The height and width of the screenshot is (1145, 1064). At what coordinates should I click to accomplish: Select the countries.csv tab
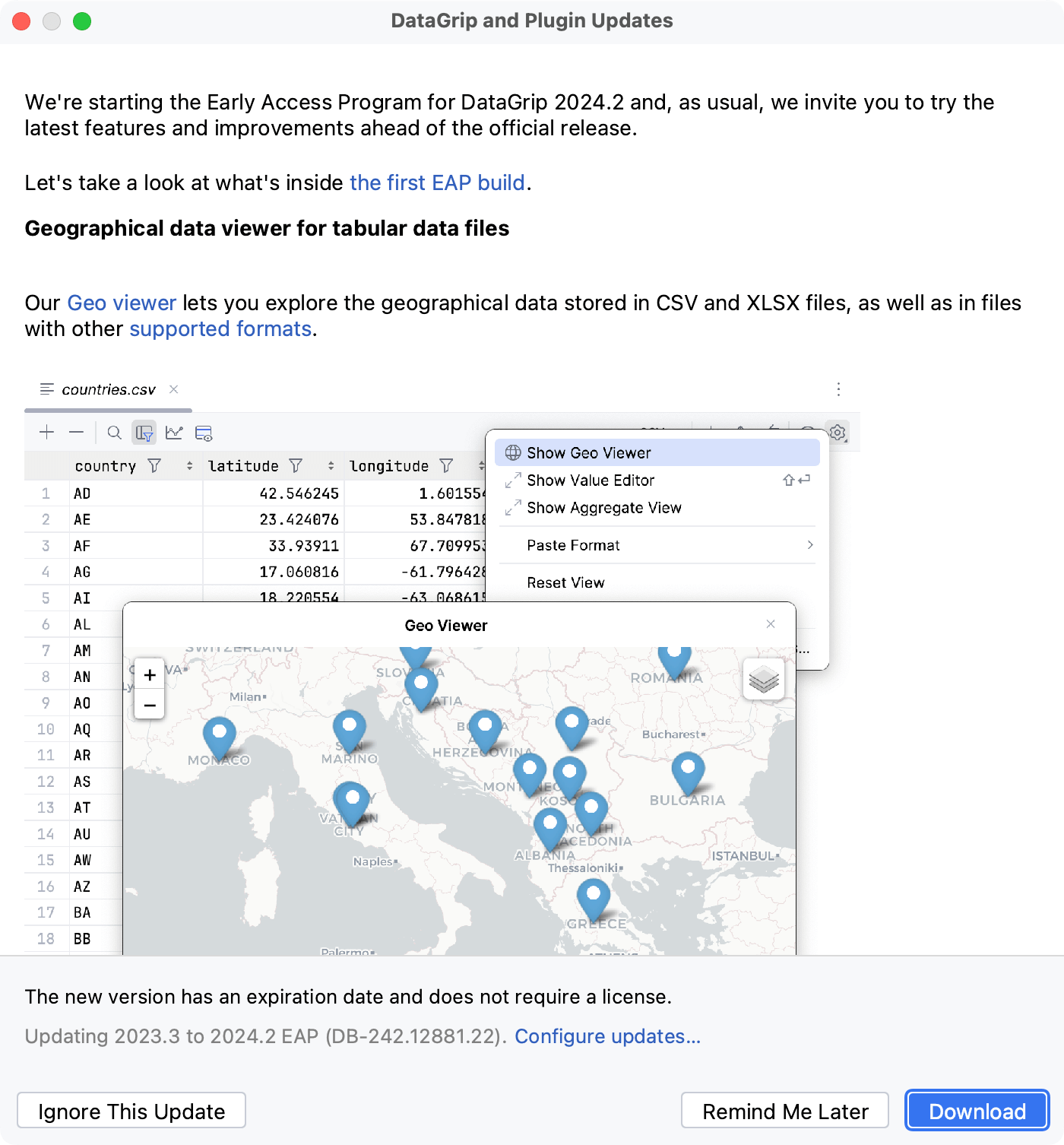click(109, 389)
